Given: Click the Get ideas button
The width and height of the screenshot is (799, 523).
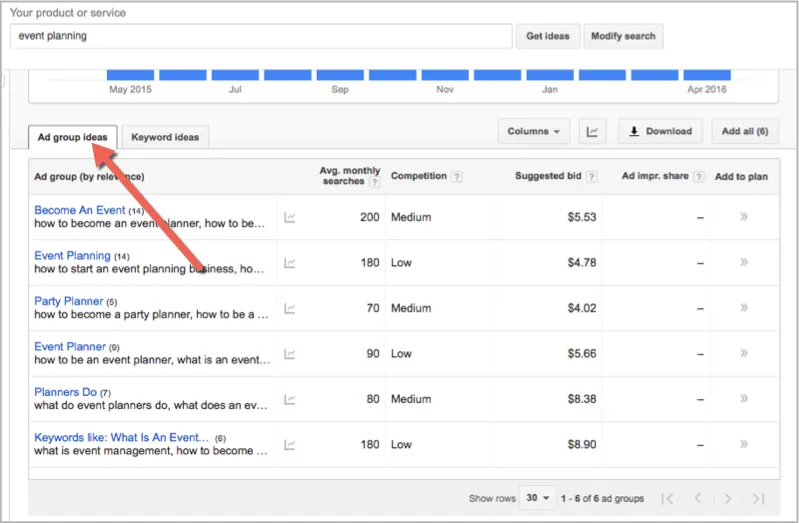Looking at the screenshot, I should point(548,36).
